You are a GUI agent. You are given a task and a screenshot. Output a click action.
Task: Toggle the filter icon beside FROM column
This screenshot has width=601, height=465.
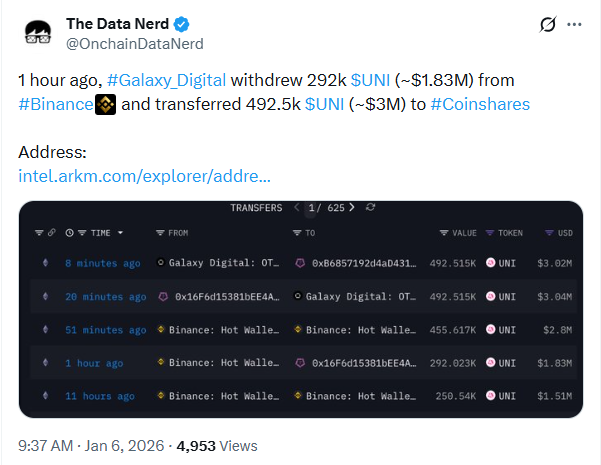point(161,233)
